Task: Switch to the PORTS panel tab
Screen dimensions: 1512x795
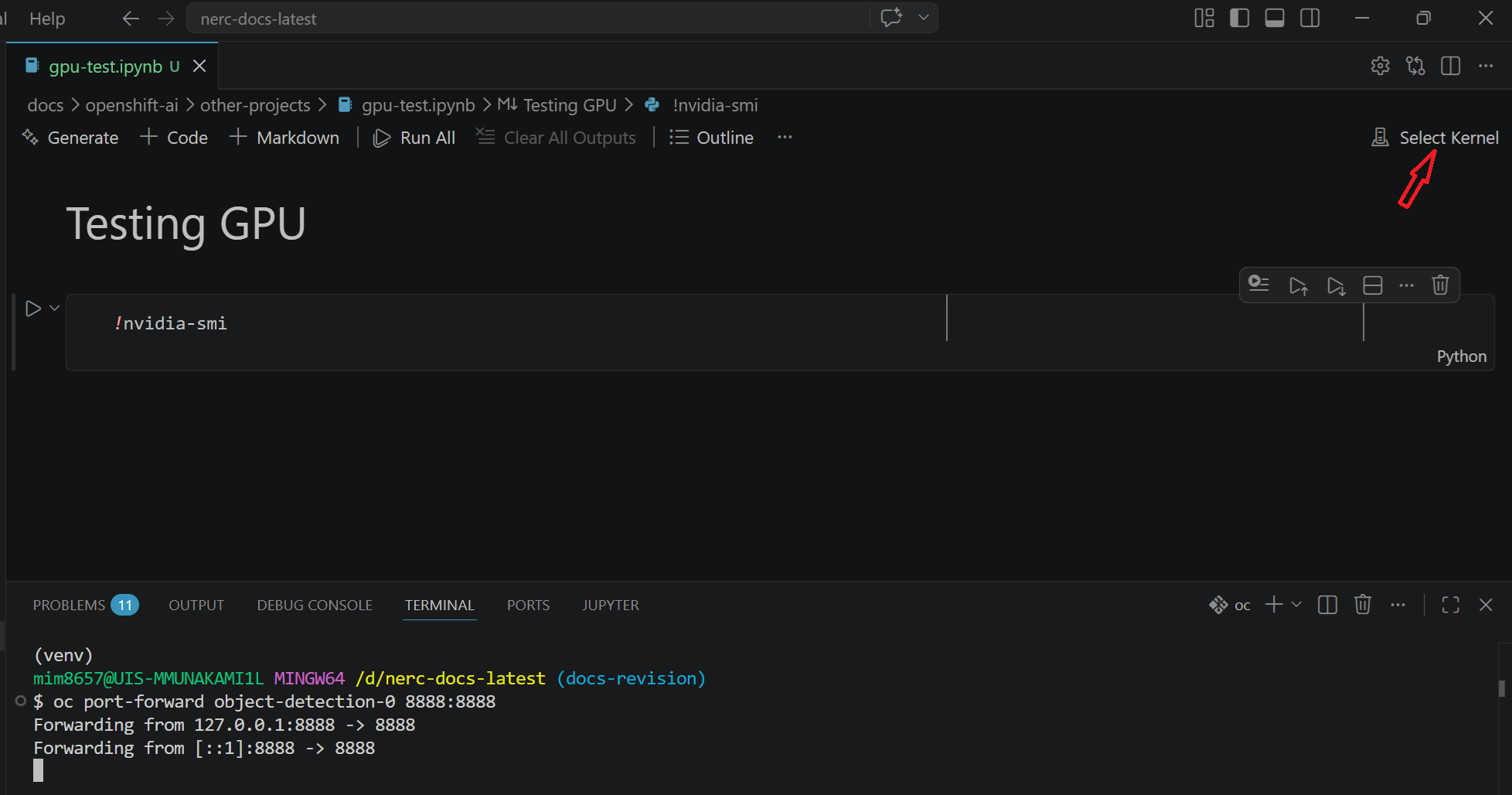Action: pyautogui.click(x=528, y=606)
